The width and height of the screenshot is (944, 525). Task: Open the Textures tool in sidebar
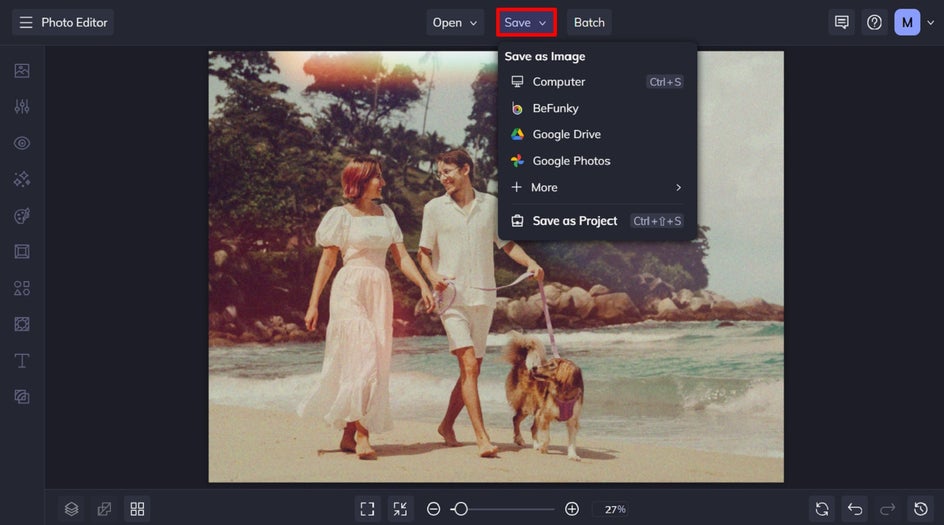tap(22, 397)
